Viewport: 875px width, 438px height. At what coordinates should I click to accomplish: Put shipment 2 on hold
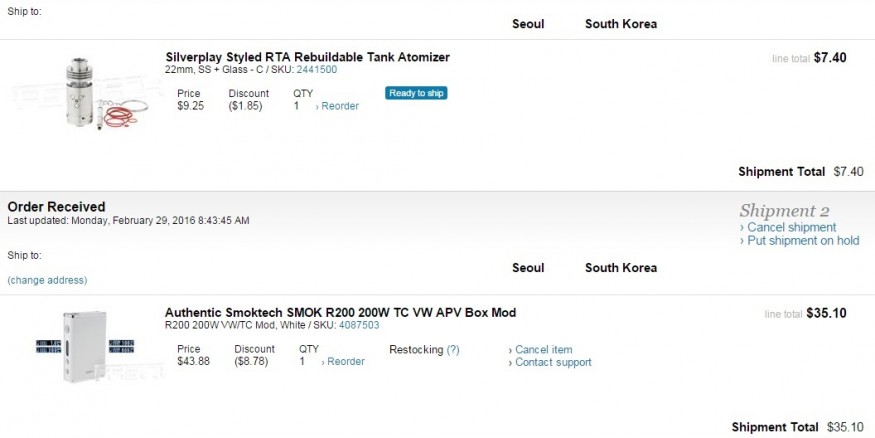pos(800,241)
